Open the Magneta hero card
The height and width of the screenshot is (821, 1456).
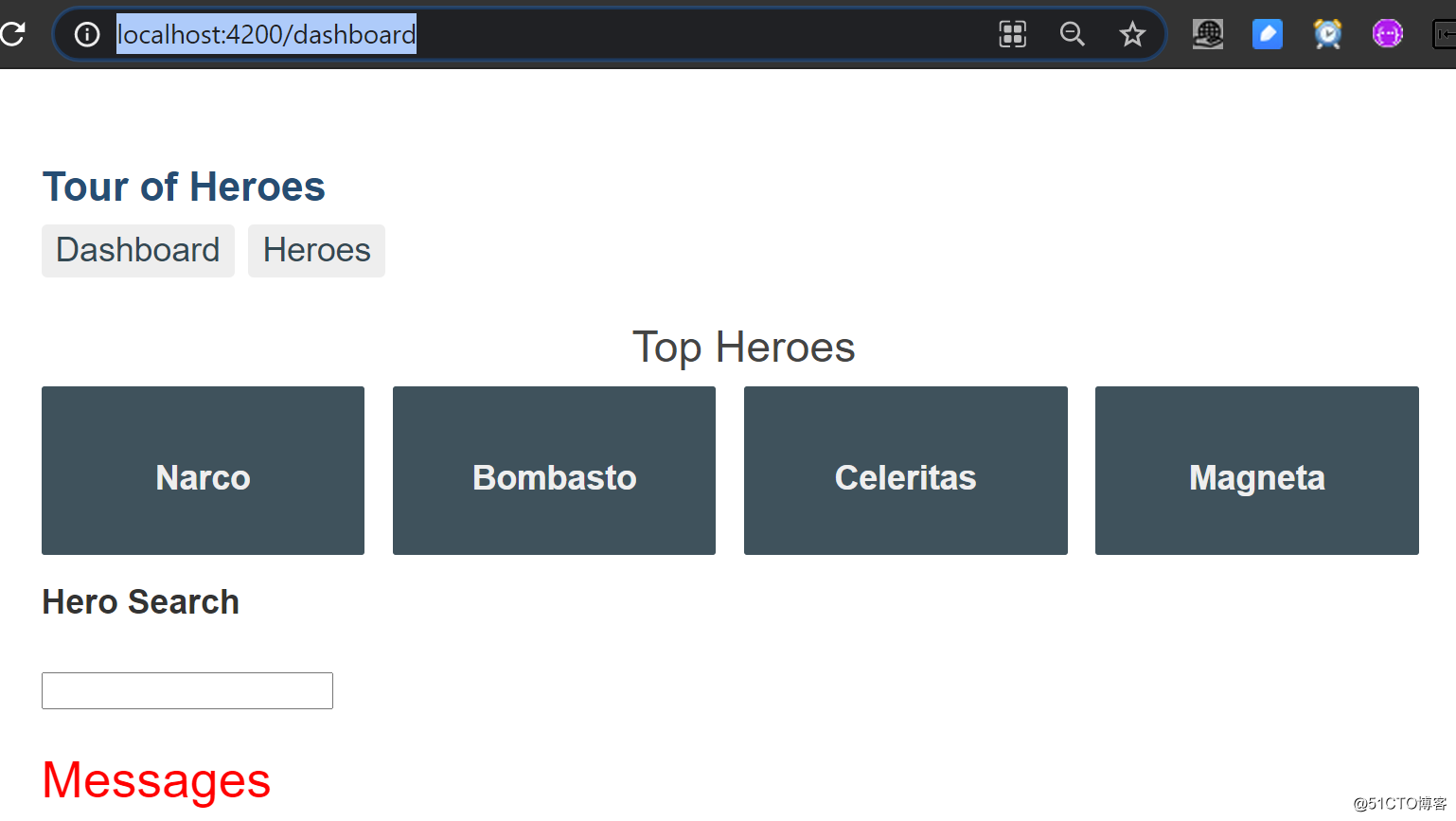click(x=1257, y=471)
